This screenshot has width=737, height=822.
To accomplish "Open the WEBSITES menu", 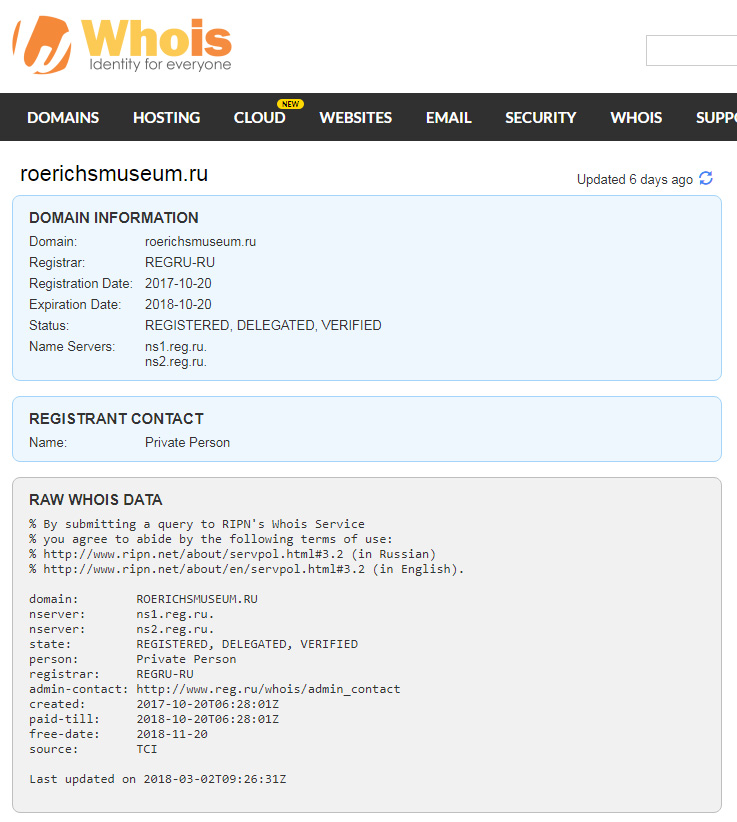I will [x=356, y=117].
